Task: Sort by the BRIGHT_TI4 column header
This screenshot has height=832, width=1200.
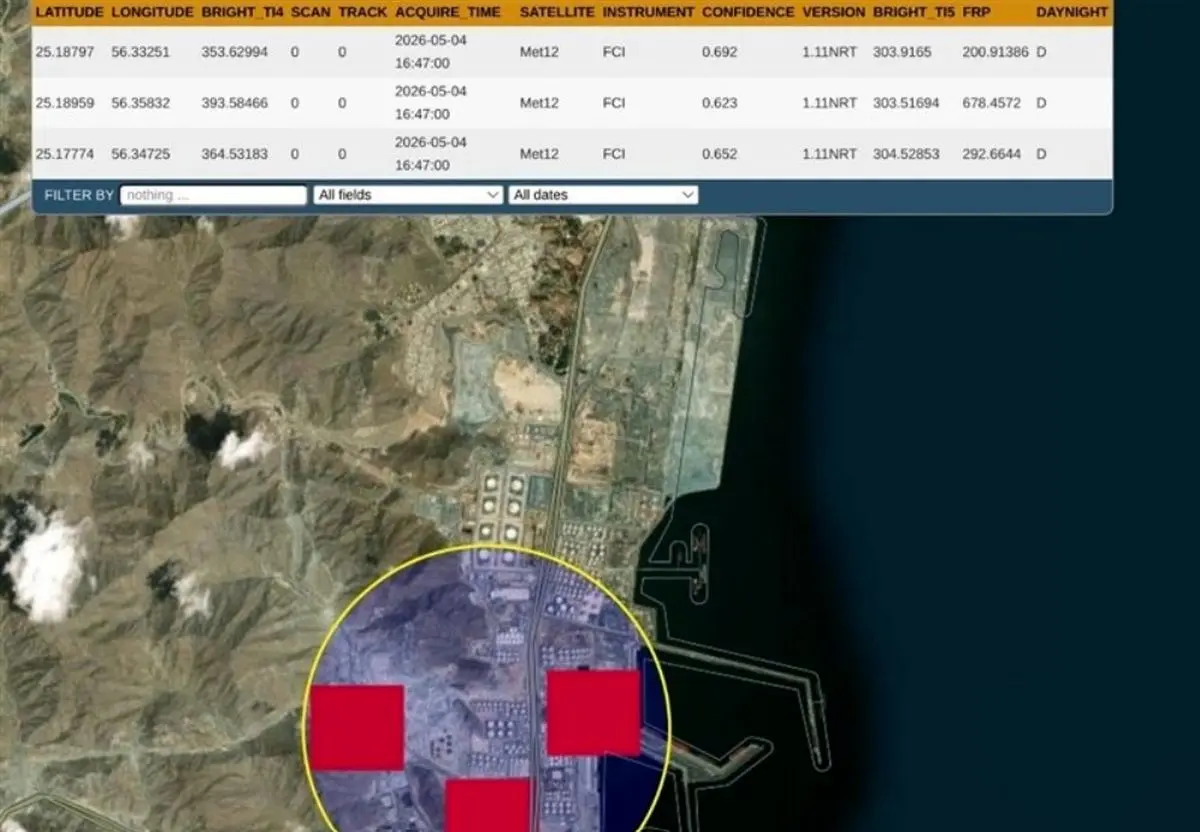Action: click(x=241, y=12)
